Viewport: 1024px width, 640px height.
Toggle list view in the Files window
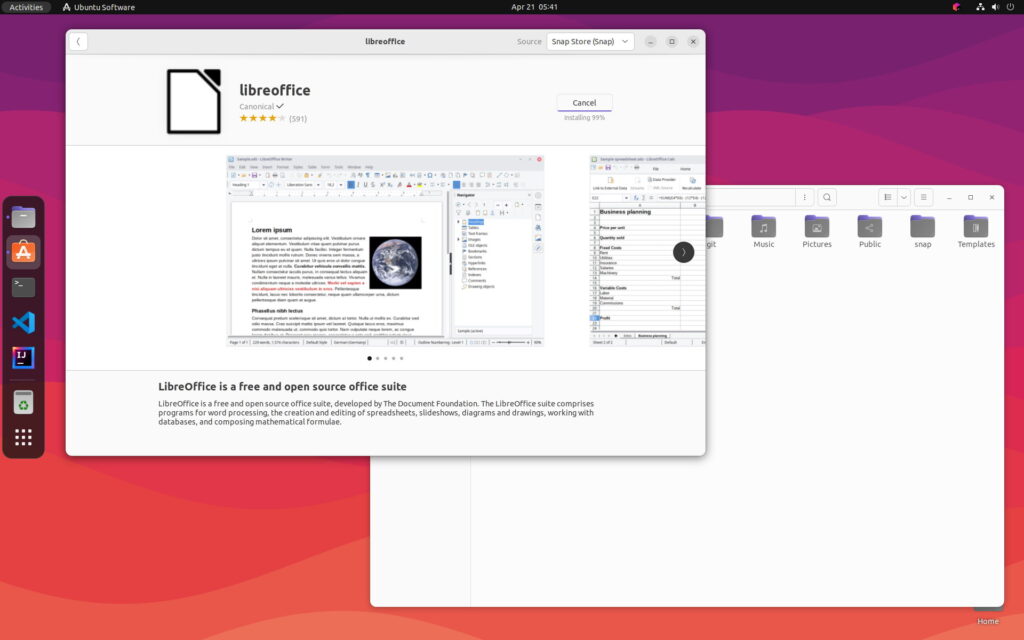tap(886, 198)
